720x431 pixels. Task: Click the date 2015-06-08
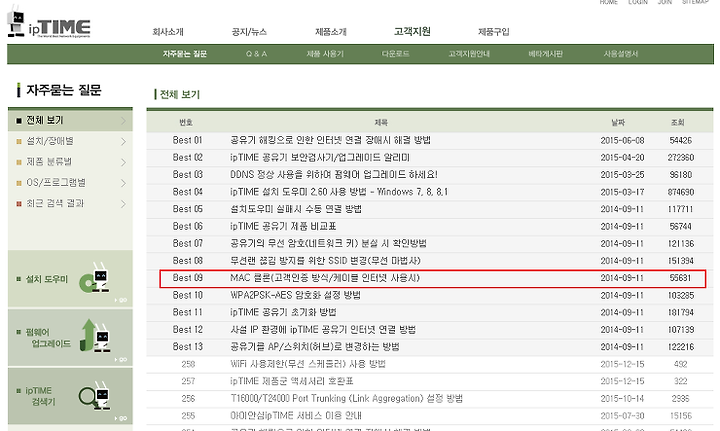[x=622, y=140]
